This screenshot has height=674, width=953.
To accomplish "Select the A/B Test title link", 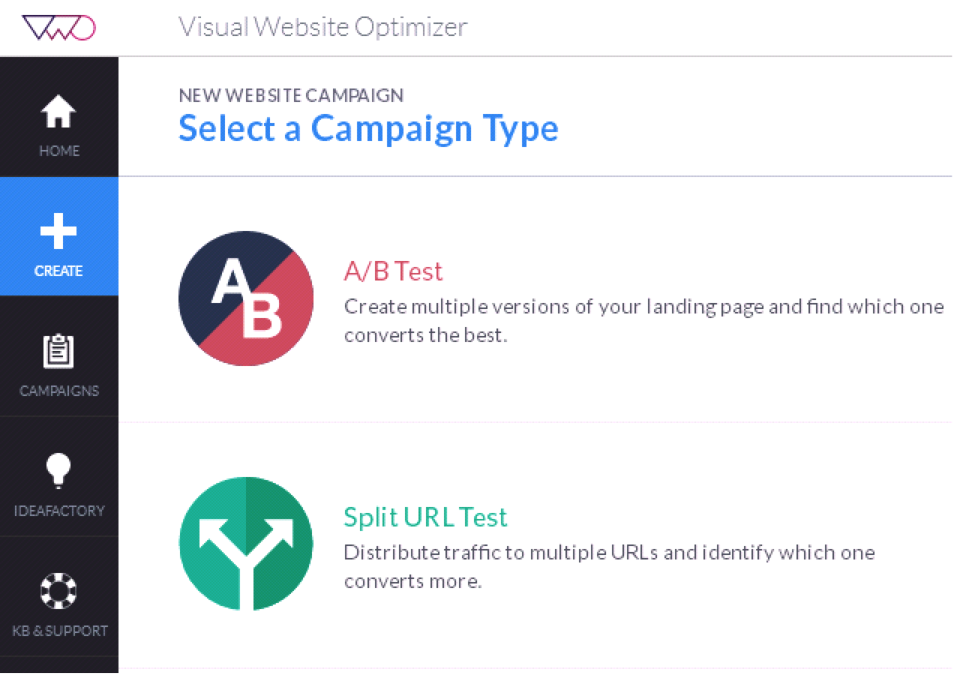I will point(393,271).
